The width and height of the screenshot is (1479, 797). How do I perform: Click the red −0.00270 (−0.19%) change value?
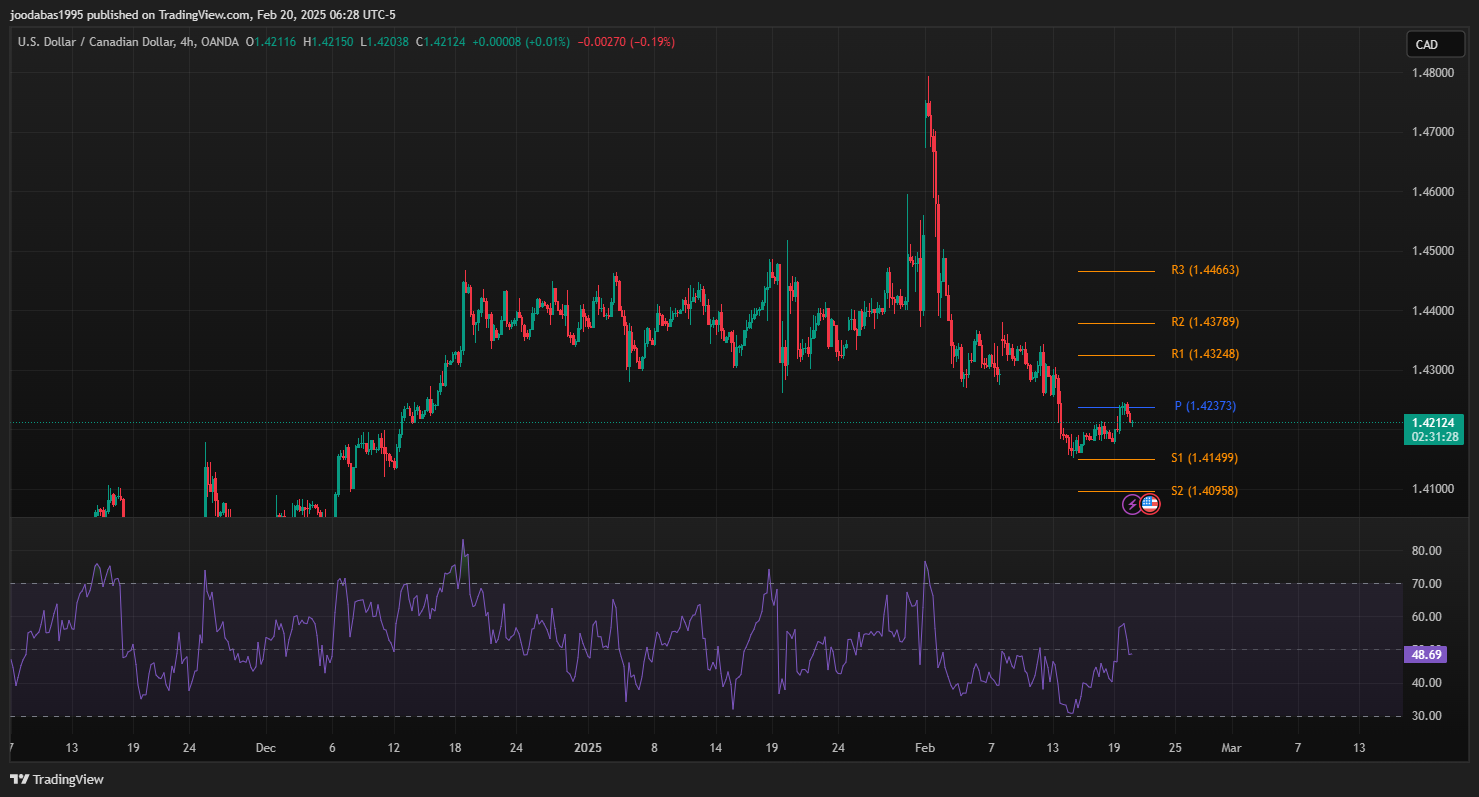(x=626, y=42)
